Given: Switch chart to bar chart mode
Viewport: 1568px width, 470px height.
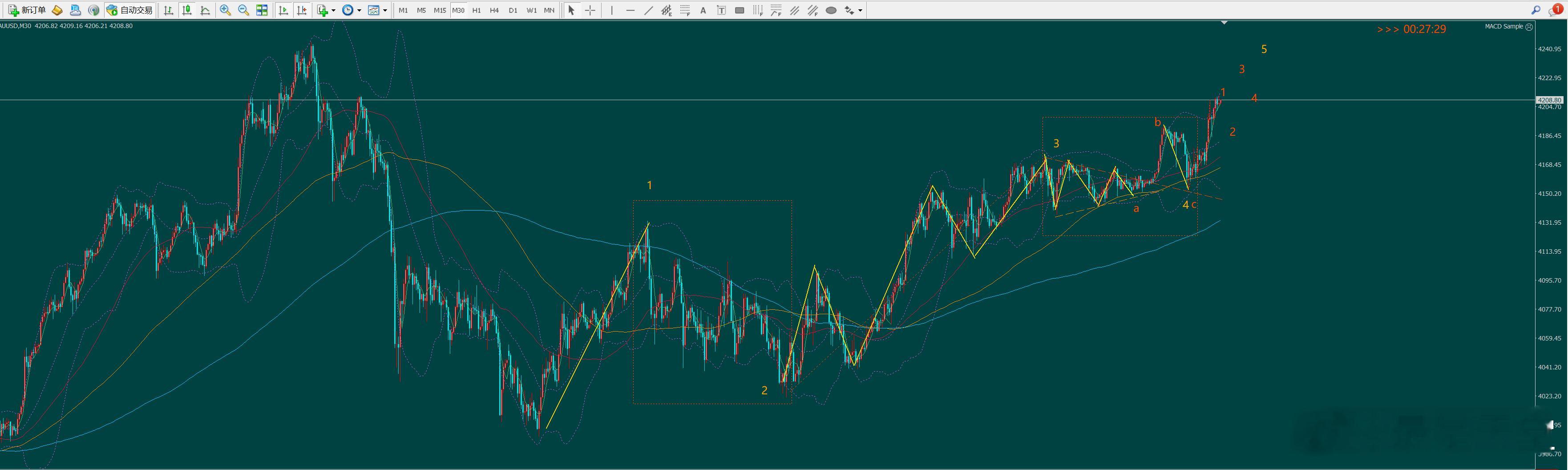Looking at the screenshot, I should (169, 10).
